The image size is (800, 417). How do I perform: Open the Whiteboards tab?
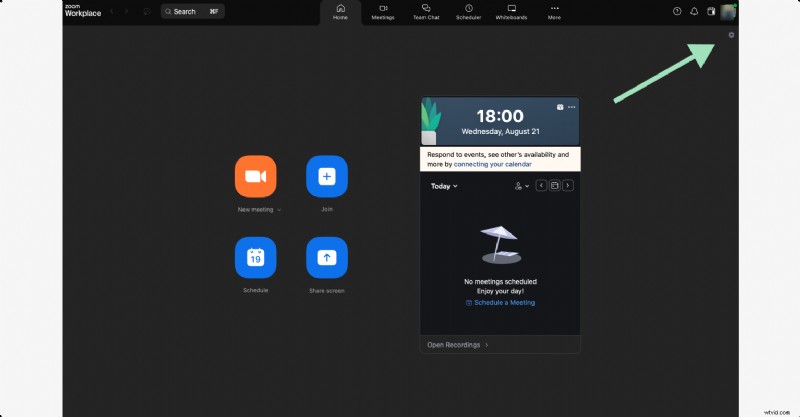tap(511, 12)
